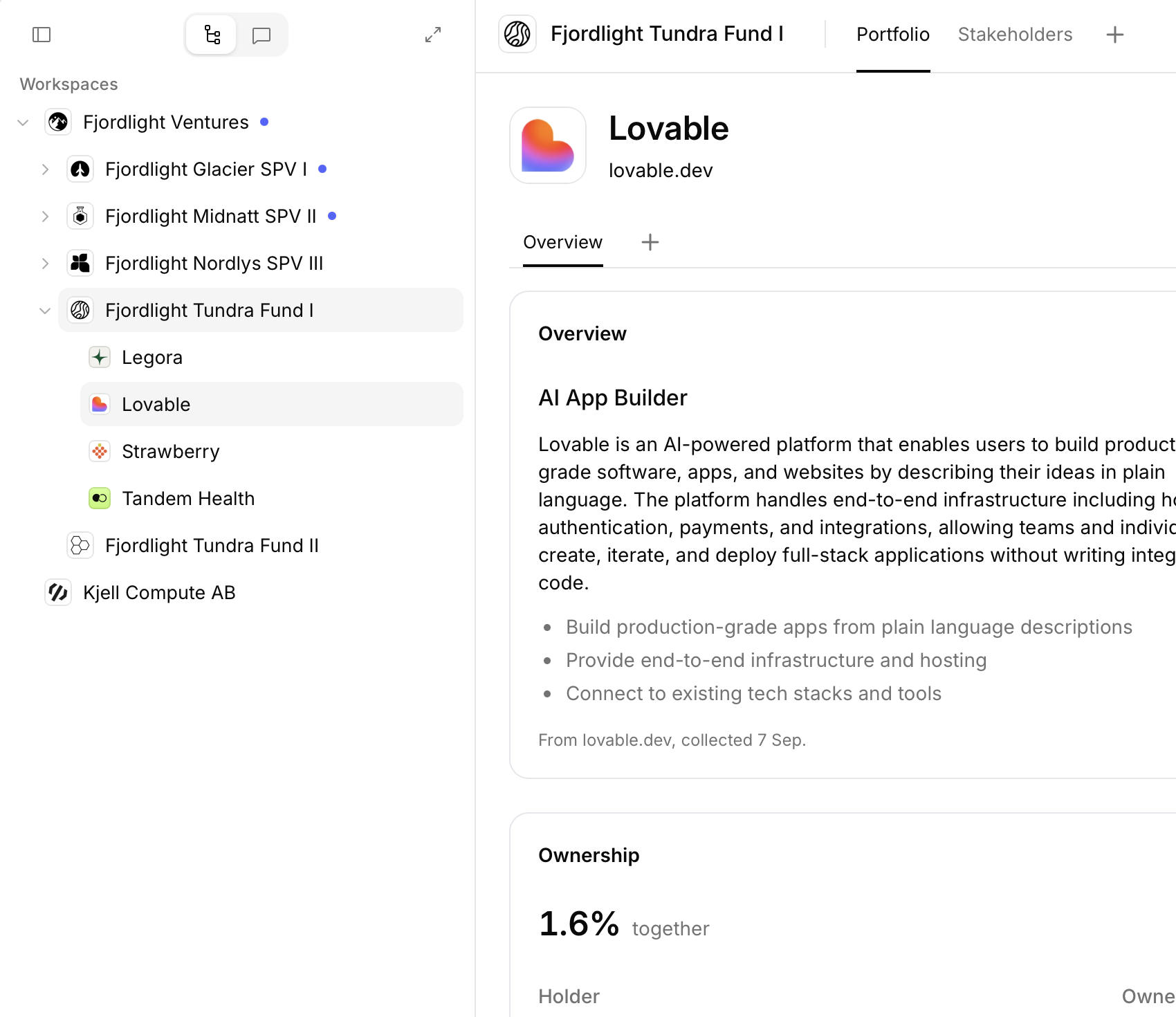
Task: Click the Lovable heart logo thumbnail
Action: tap(548, 145)
